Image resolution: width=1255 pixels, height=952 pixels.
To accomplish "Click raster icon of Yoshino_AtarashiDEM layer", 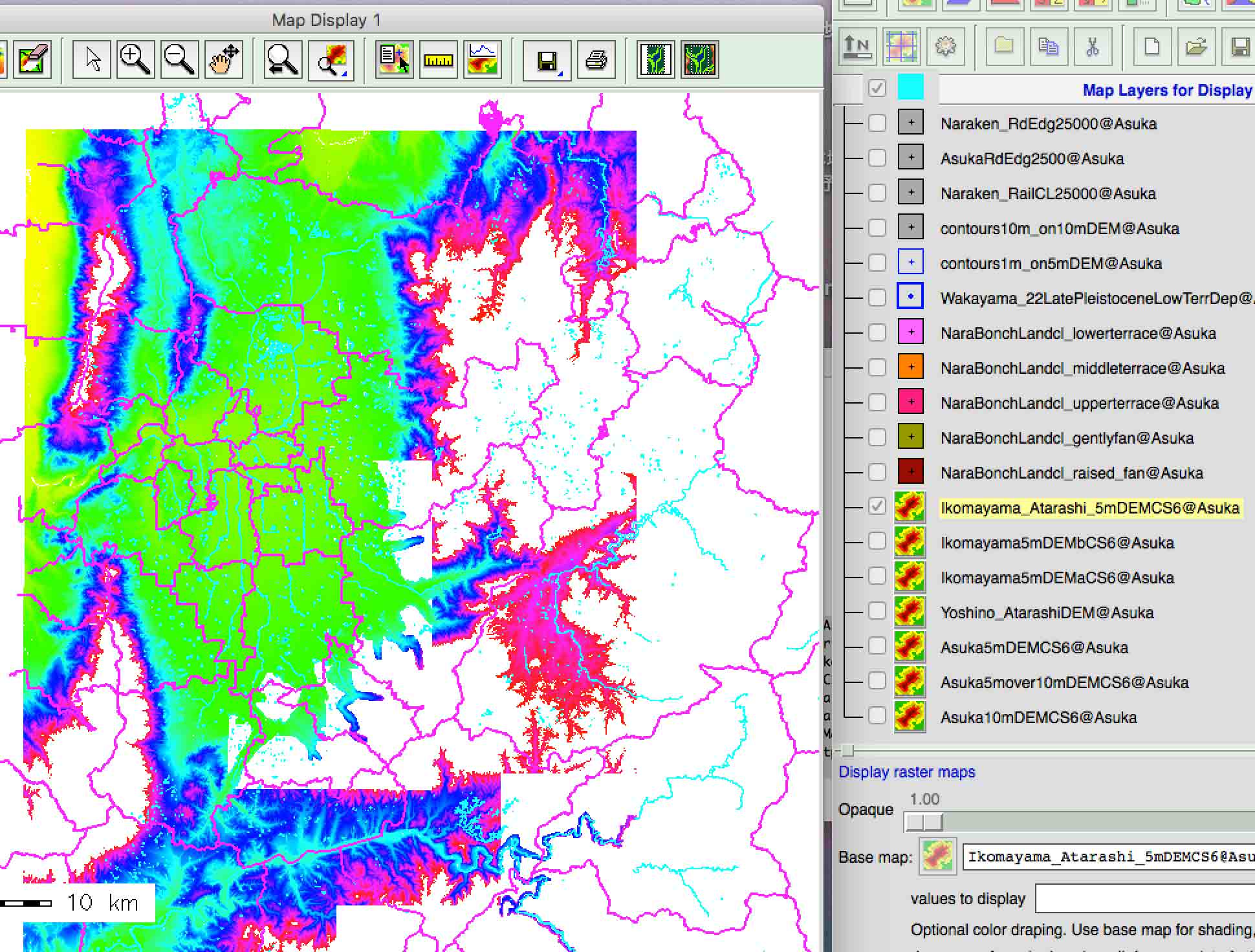I will [x=910, y=612].
